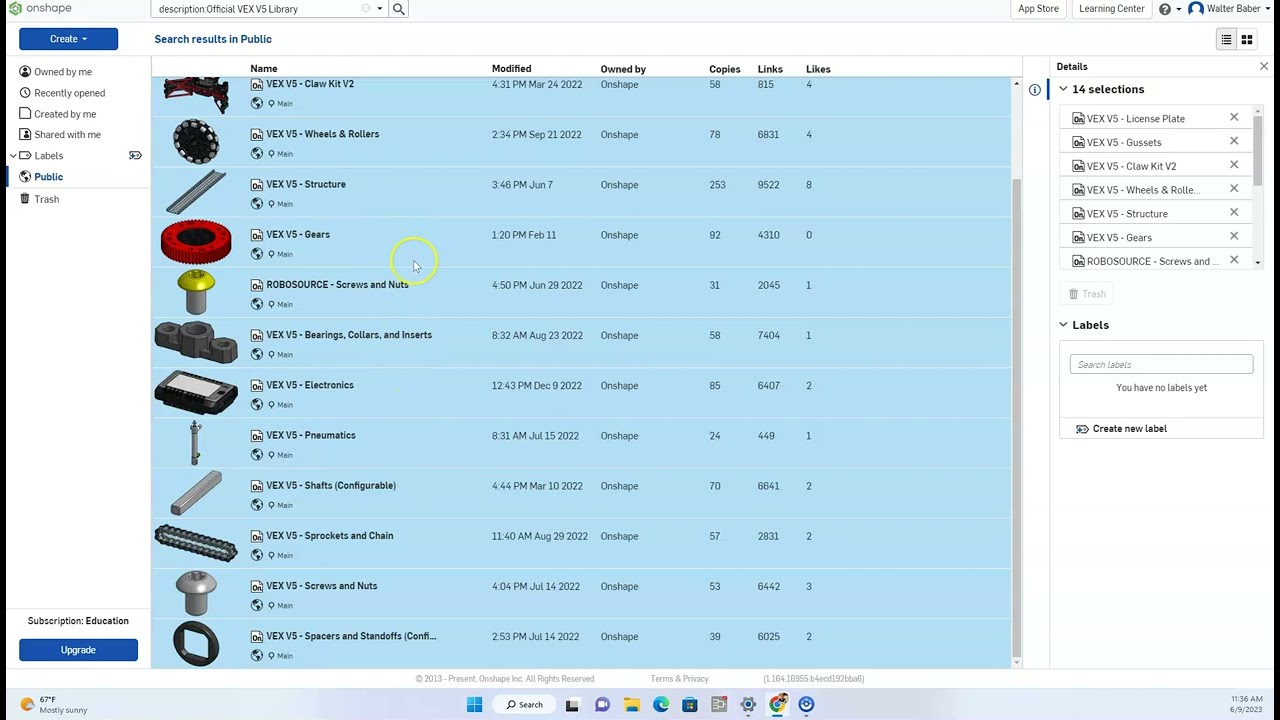Click the VEX V5 - Pneumatics thumbnail
Image resolution: width=1280 pixels, height=720 pixels.
click(196, 443)
